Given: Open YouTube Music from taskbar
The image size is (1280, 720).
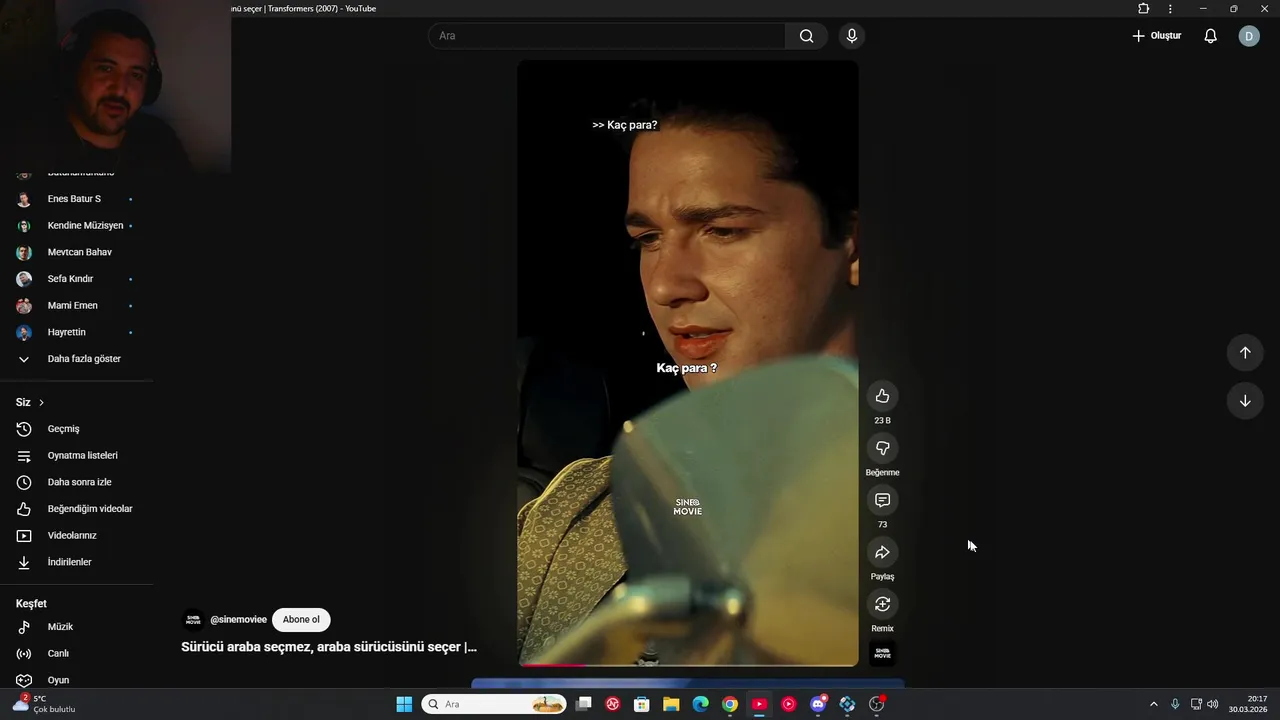Looking at the screenshot, I should point(789,704).
